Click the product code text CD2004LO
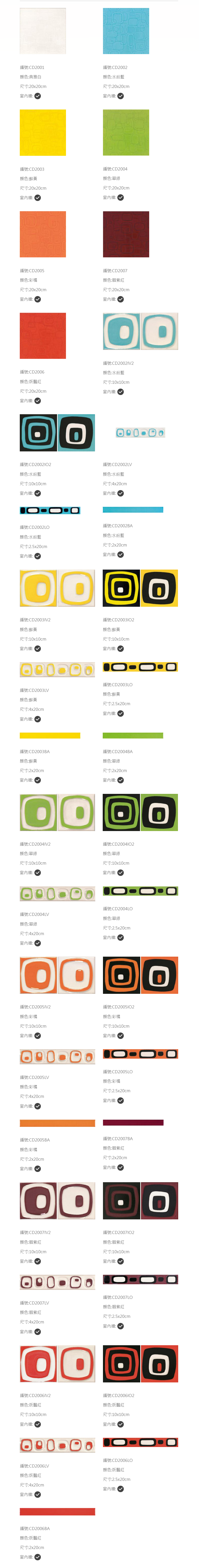Screen dimensions: 199x1568 (118, 909)
